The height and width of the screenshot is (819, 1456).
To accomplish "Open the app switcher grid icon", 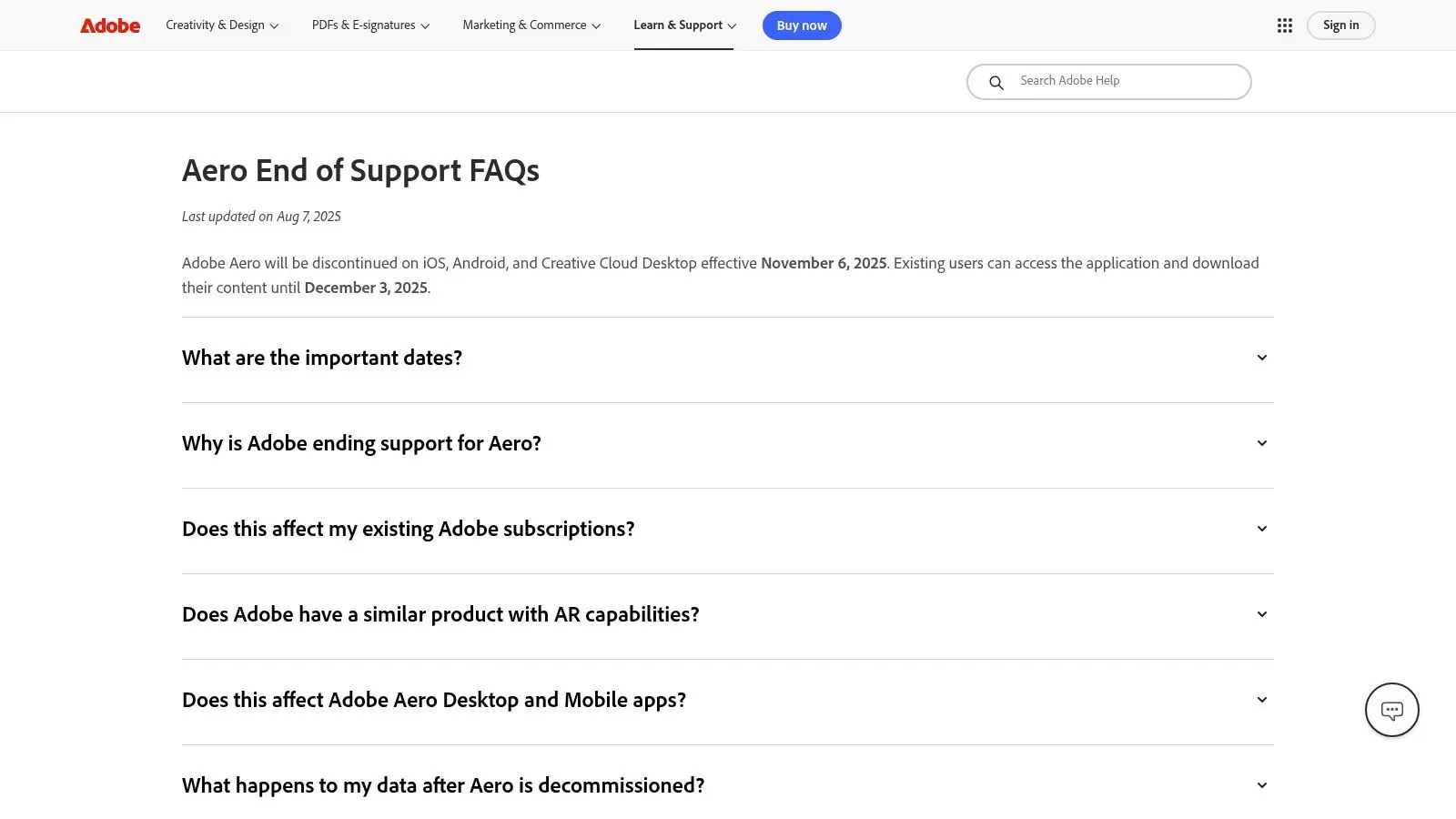I will tap(1284, 25).
